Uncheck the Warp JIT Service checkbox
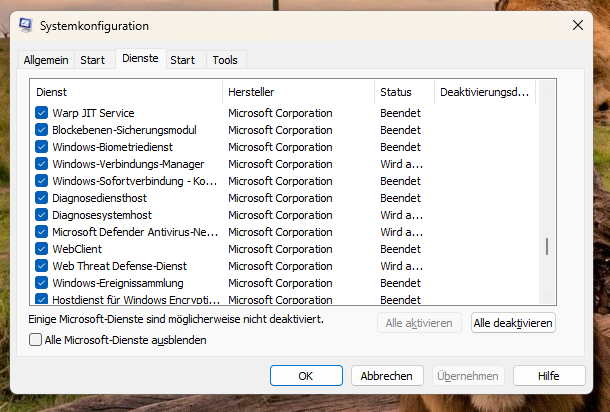 tap(42, 113)
